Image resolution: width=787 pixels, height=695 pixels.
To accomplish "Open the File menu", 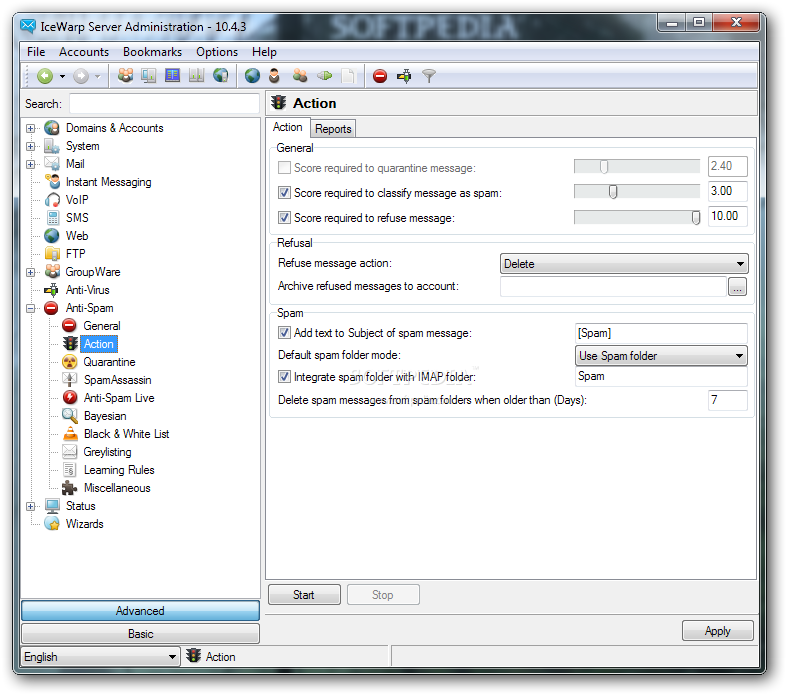I will pyautogui.click(x=36, y=52).
